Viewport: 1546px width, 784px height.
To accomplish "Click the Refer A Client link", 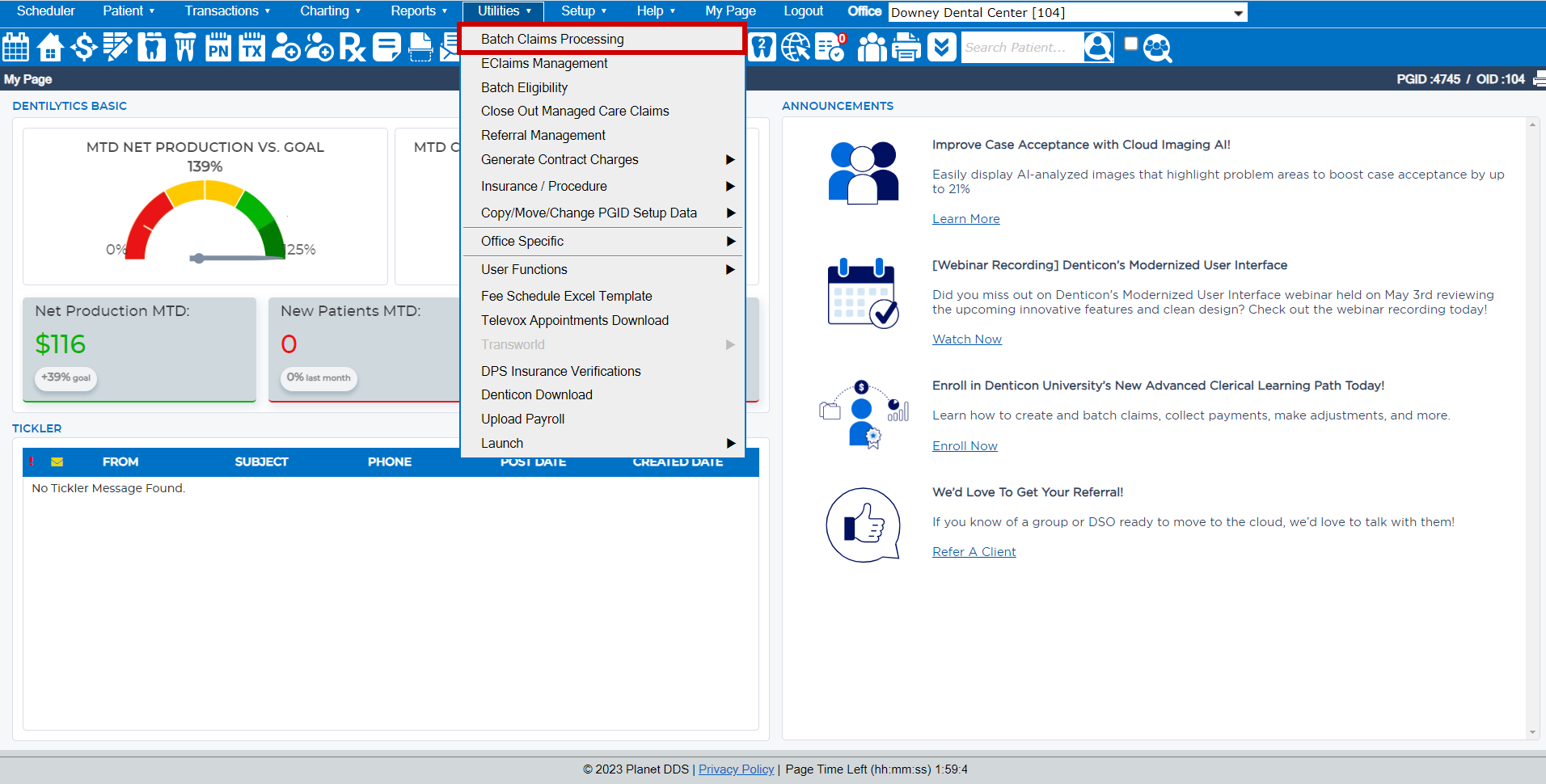I will click(x=974, y=551).
